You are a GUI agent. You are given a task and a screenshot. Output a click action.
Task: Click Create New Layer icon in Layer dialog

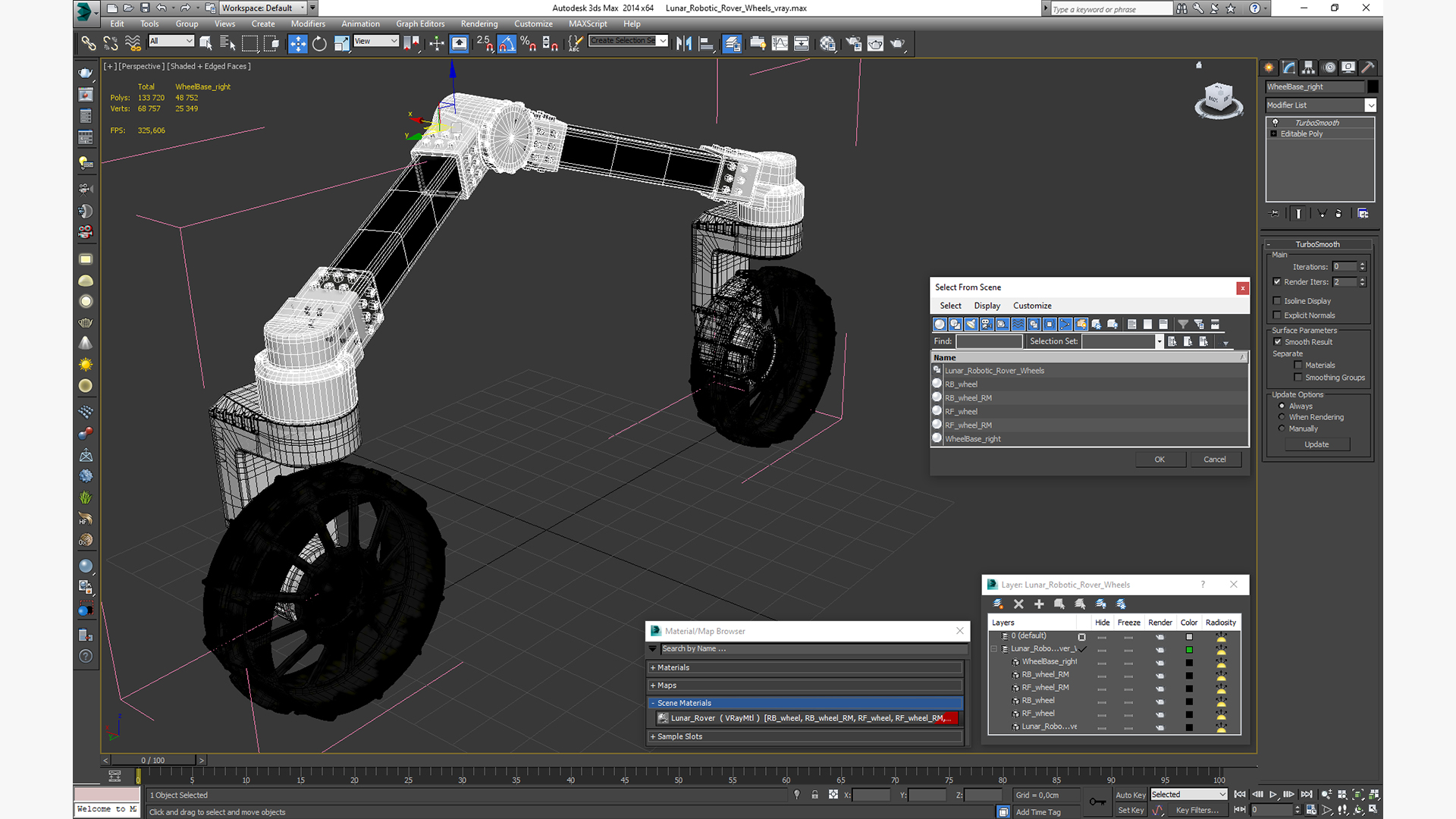(998, 604)
